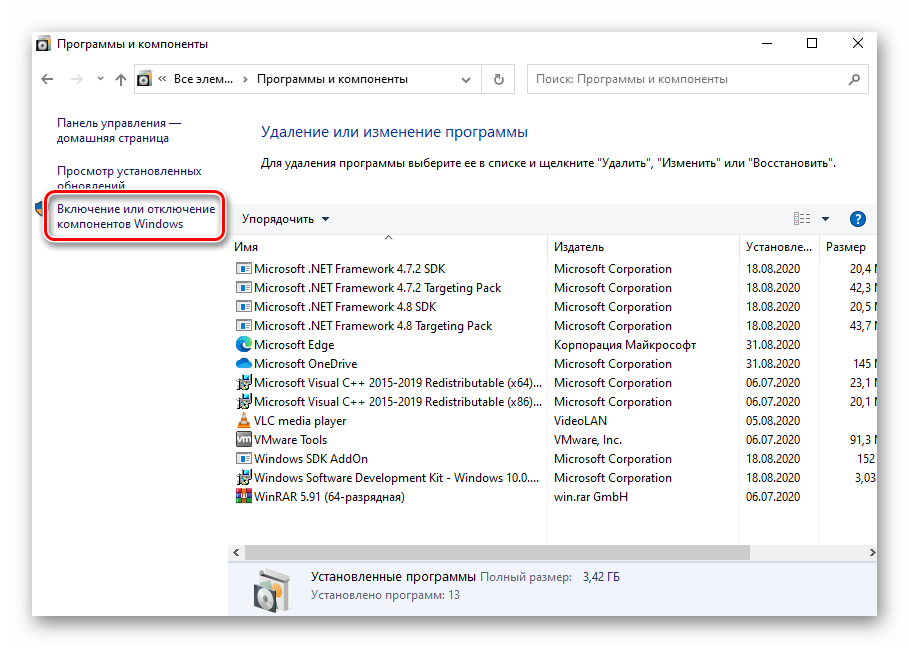Open help via question mark icon
The image size is (909, 648).
point(857,219)
